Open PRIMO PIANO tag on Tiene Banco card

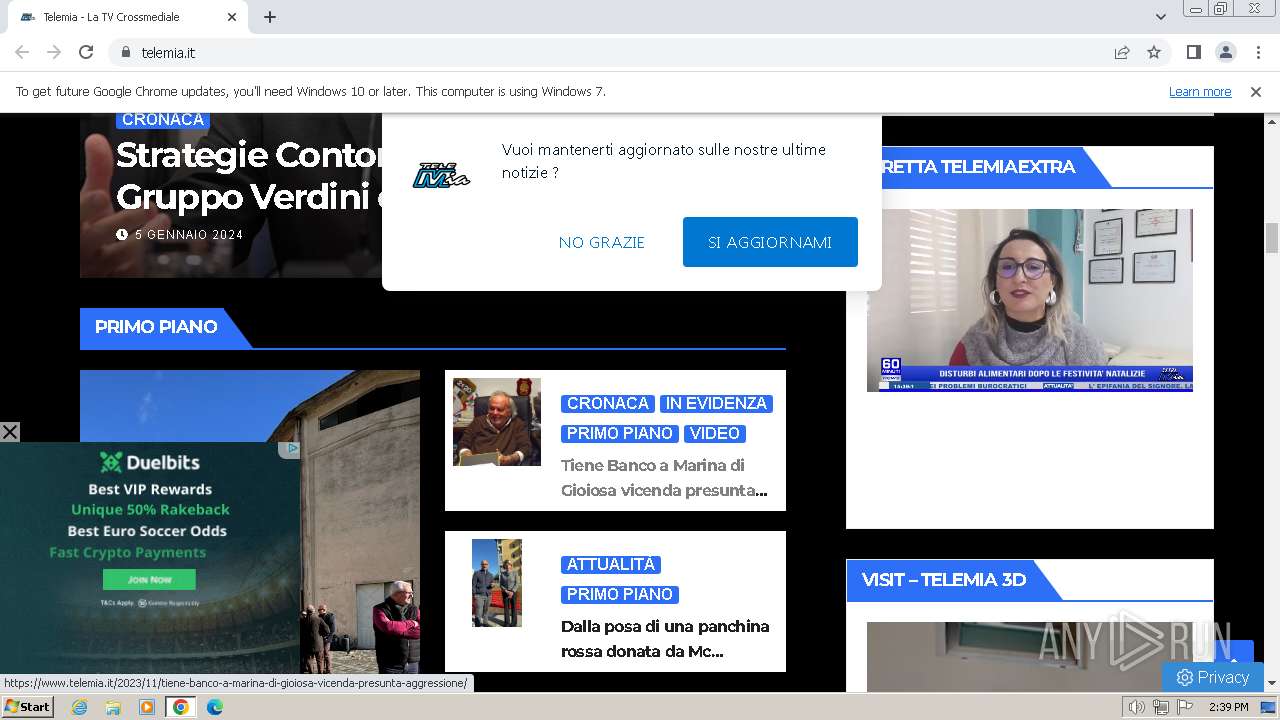[620, 434]
